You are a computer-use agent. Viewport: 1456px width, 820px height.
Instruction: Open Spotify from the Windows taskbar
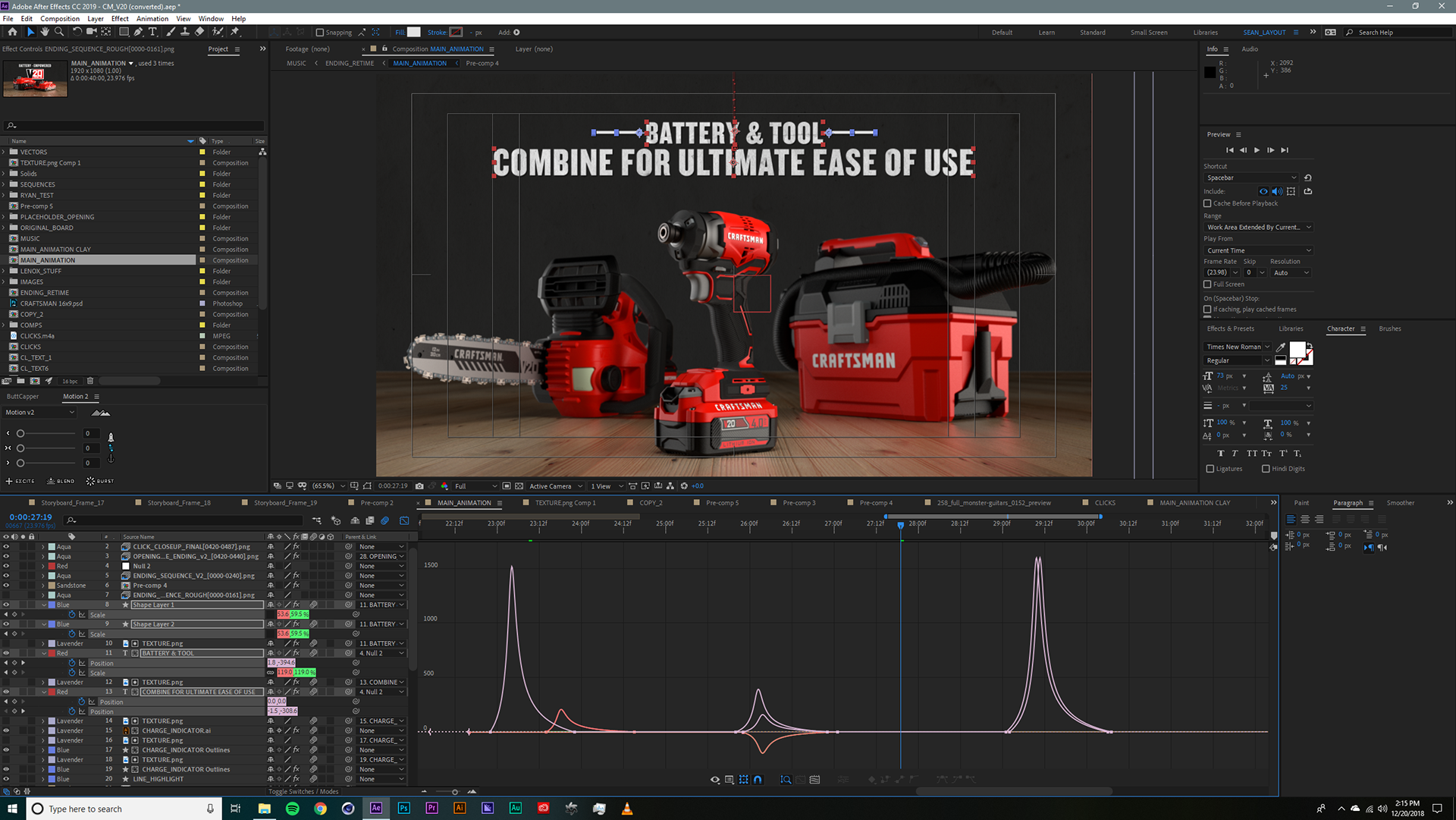292,809
